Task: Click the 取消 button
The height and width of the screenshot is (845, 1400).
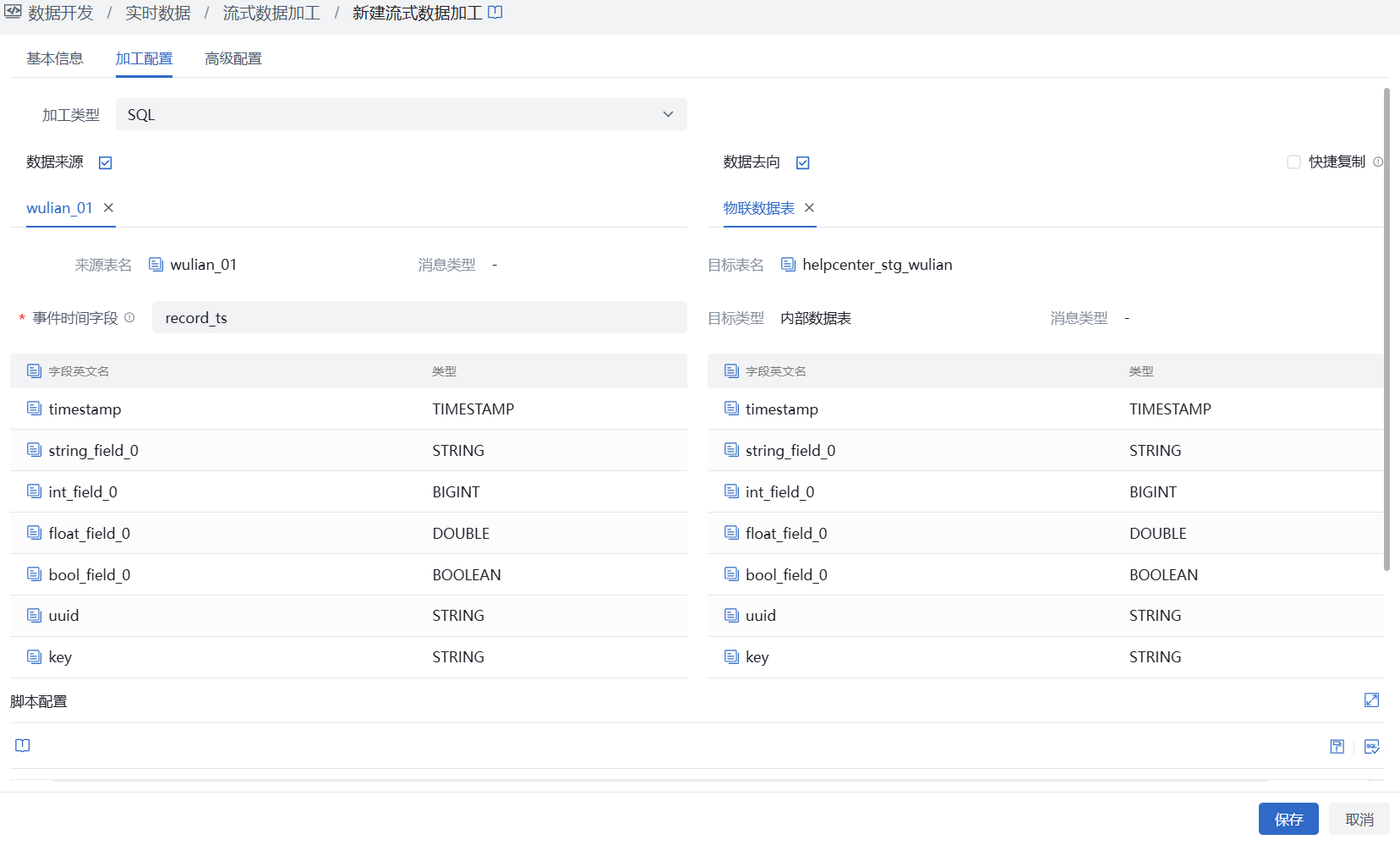Action: click(1359, 819)
